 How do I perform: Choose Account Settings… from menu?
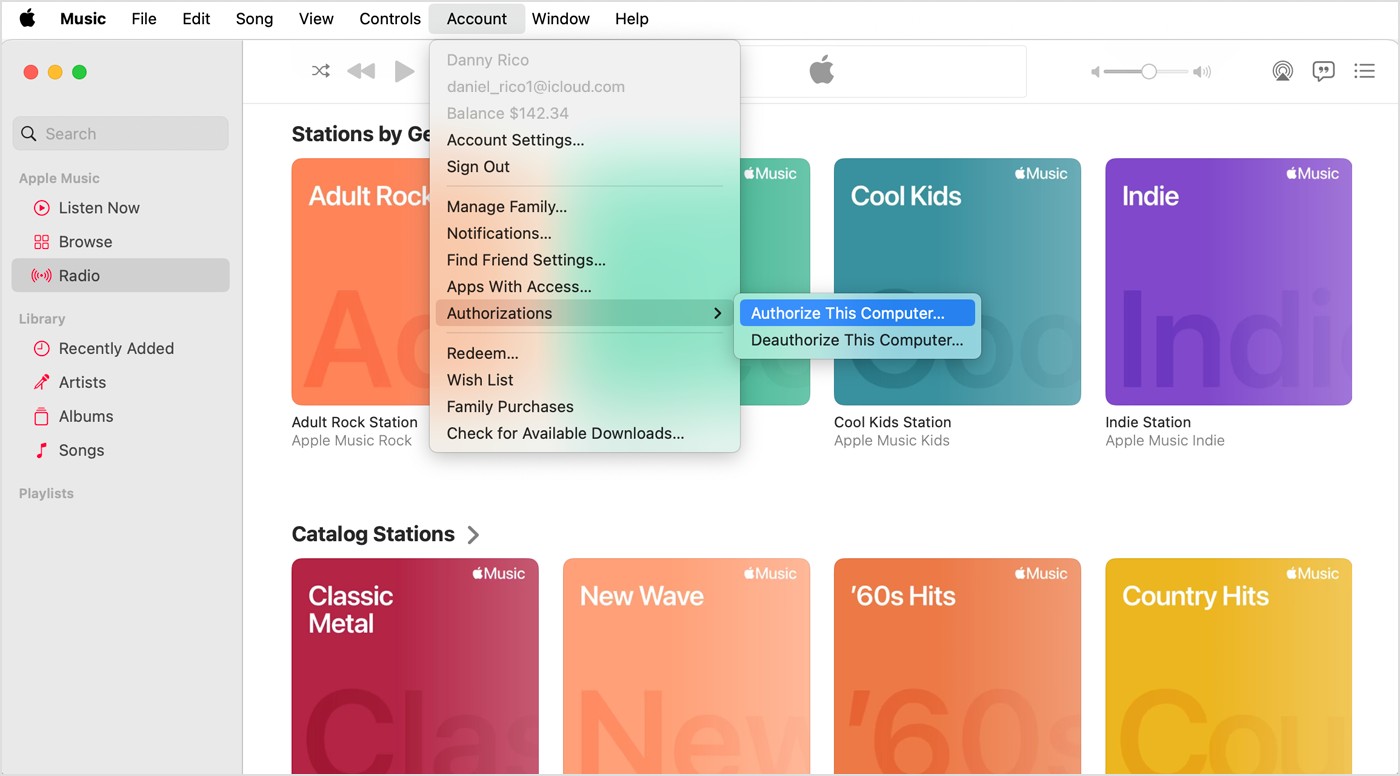click(x=585, y=140)
